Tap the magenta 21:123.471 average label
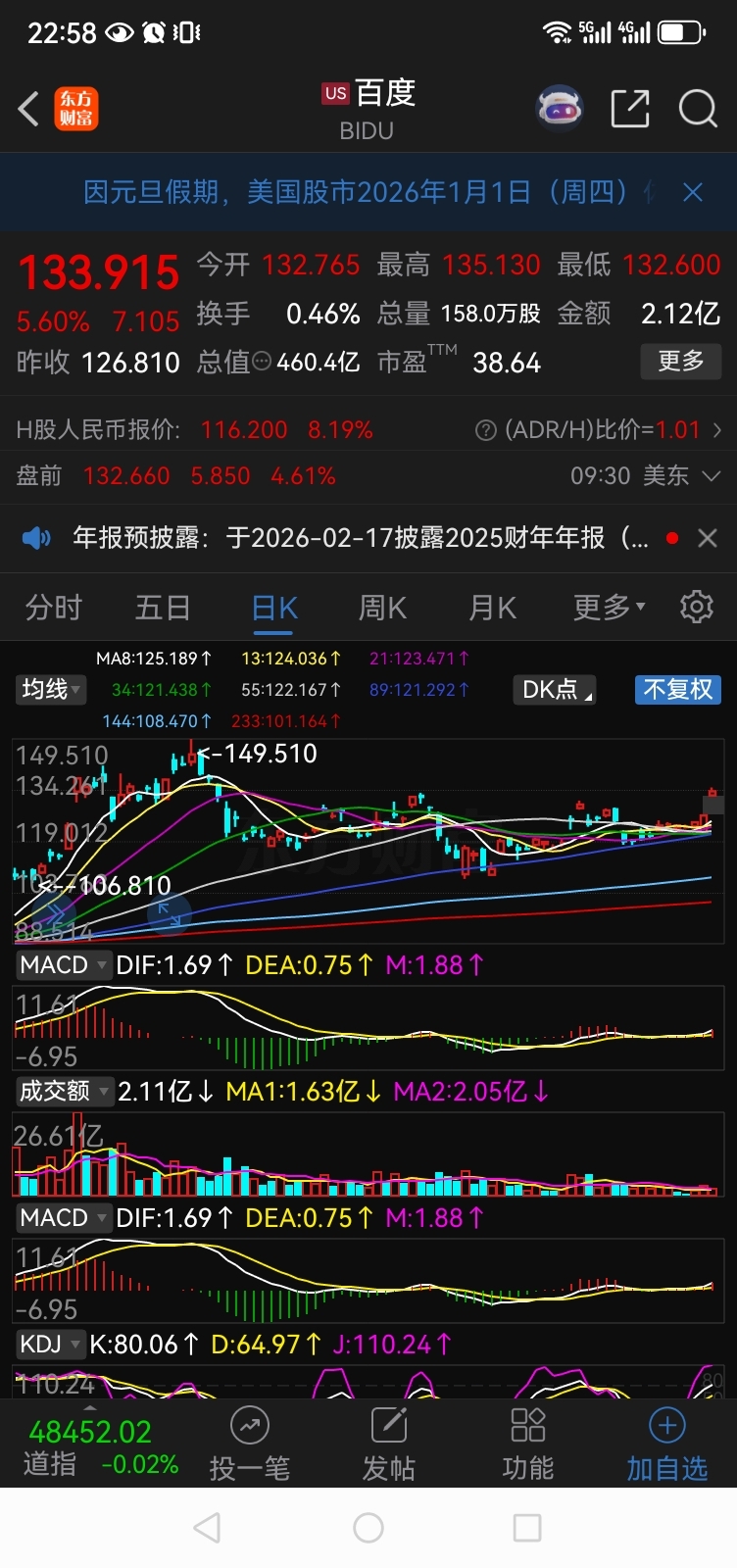The height and width of the screenshot is (1568, 737). [419, 659]
